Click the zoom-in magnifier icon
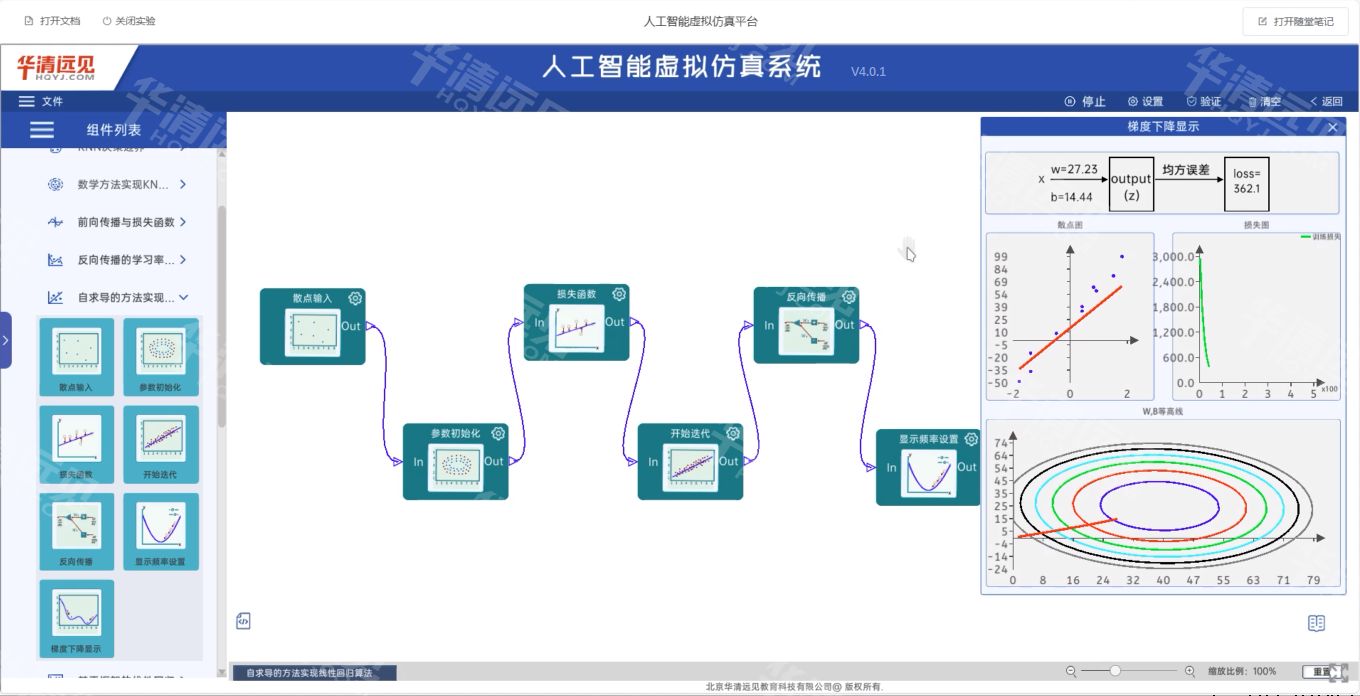The image size is (1360, 696). coord(1190,671)
